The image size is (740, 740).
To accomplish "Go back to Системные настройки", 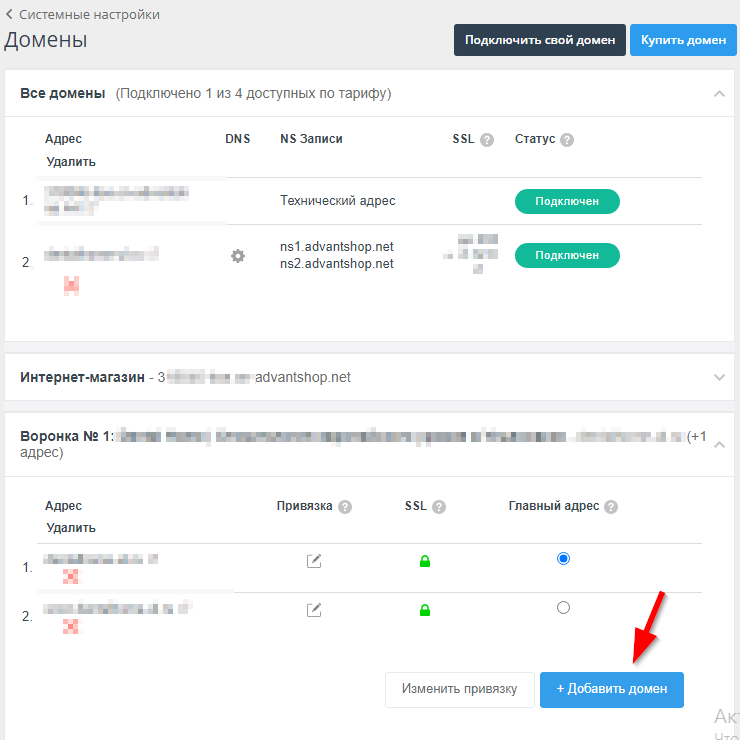I will tap(82, 14).
